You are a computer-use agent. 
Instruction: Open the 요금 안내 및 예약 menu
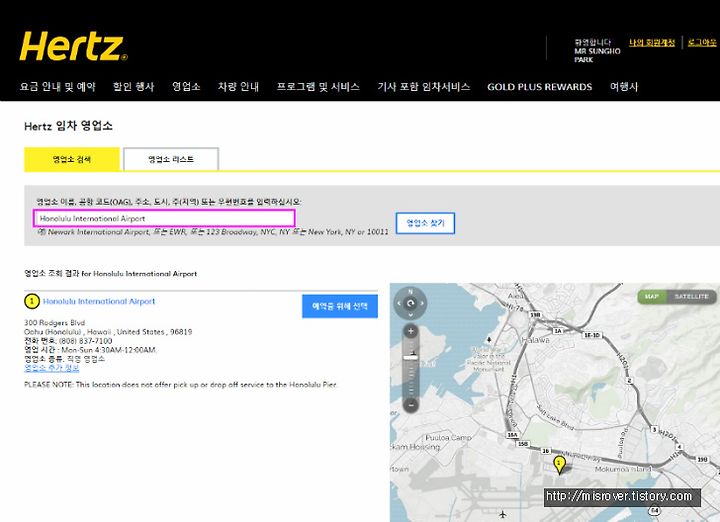(57, 87)
